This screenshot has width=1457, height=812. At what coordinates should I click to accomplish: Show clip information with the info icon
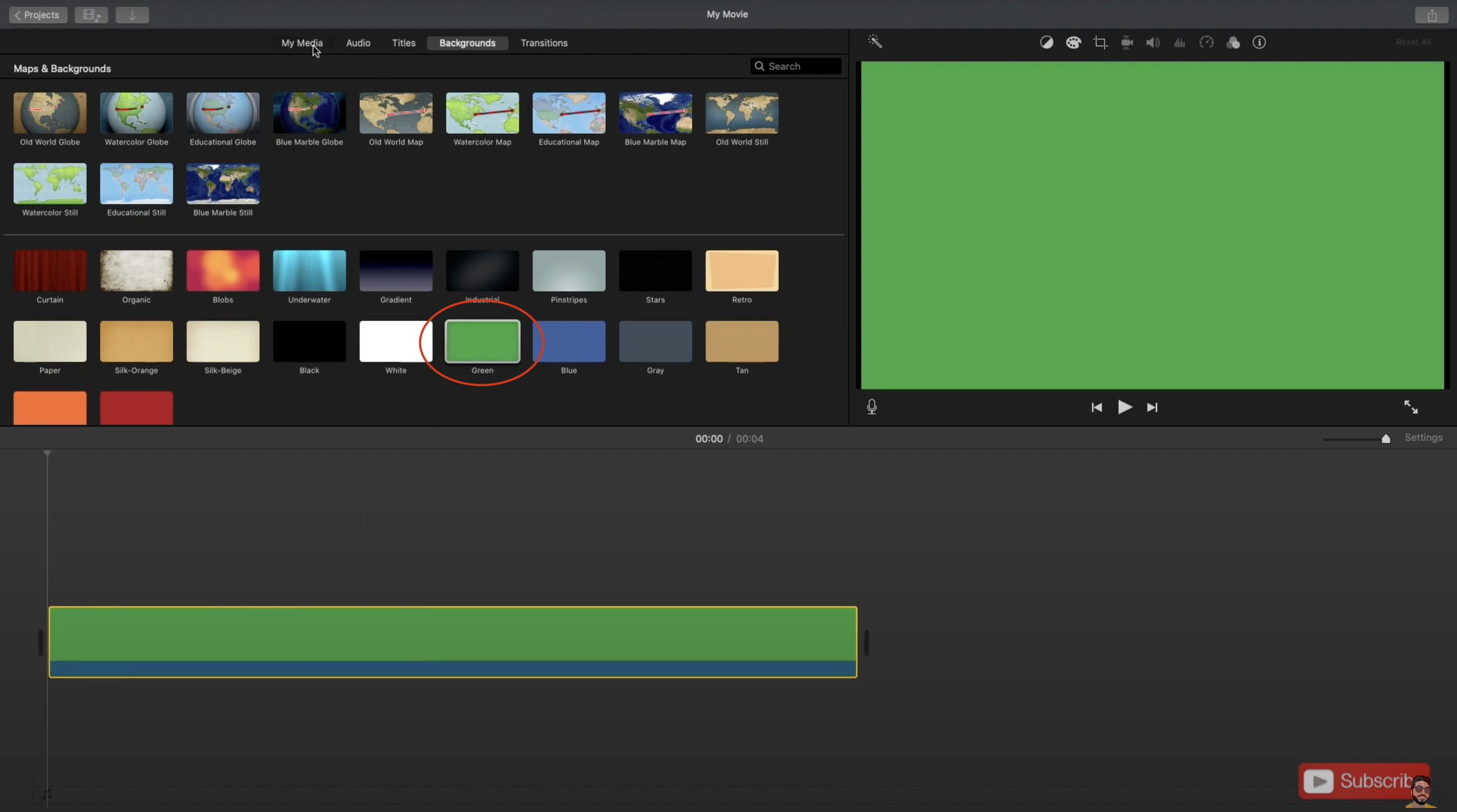click(x=1258, y=42)
